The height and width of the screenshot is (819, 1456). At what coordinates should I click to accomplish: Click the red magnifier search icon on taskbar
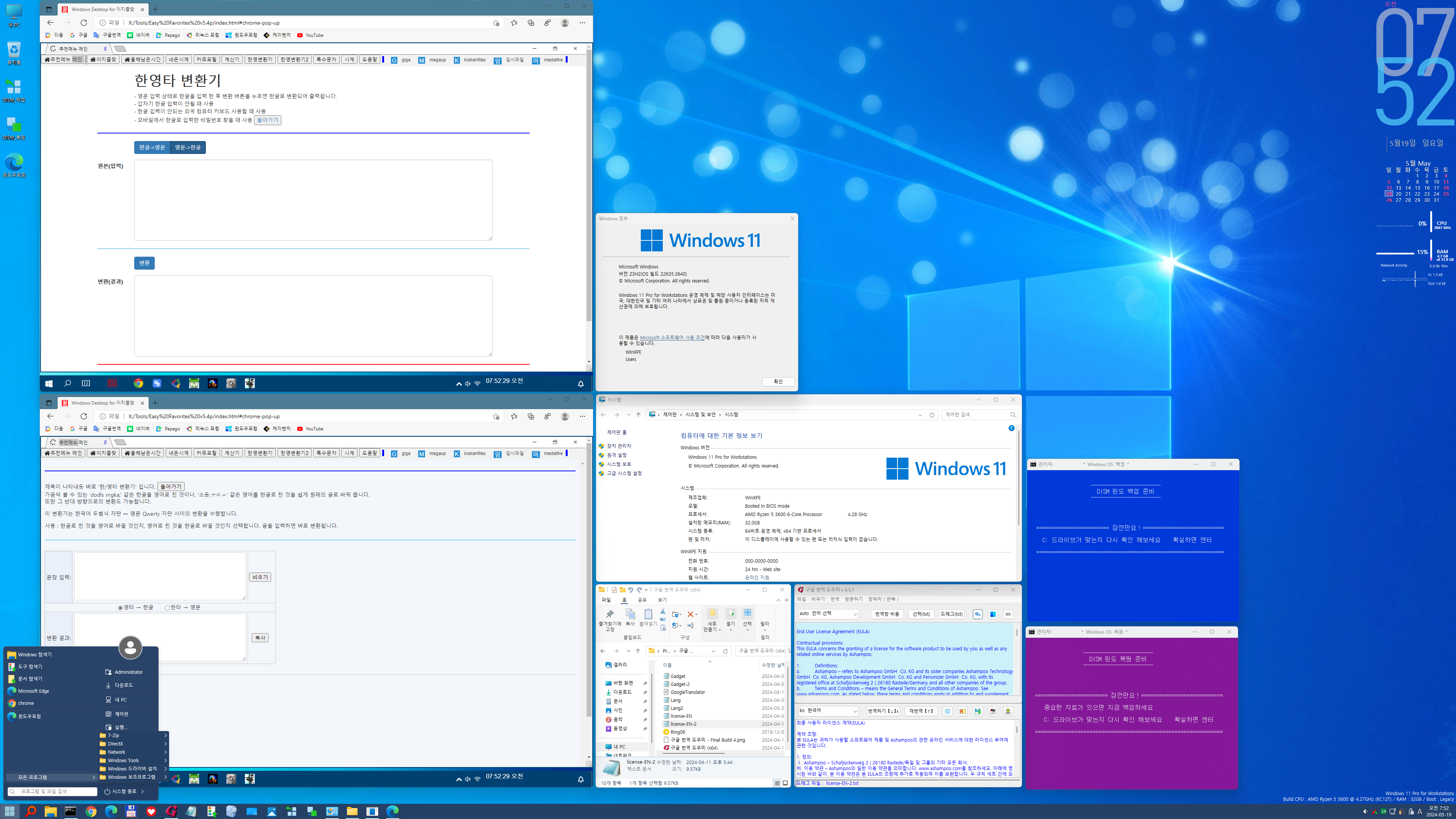tap(30, 811)
